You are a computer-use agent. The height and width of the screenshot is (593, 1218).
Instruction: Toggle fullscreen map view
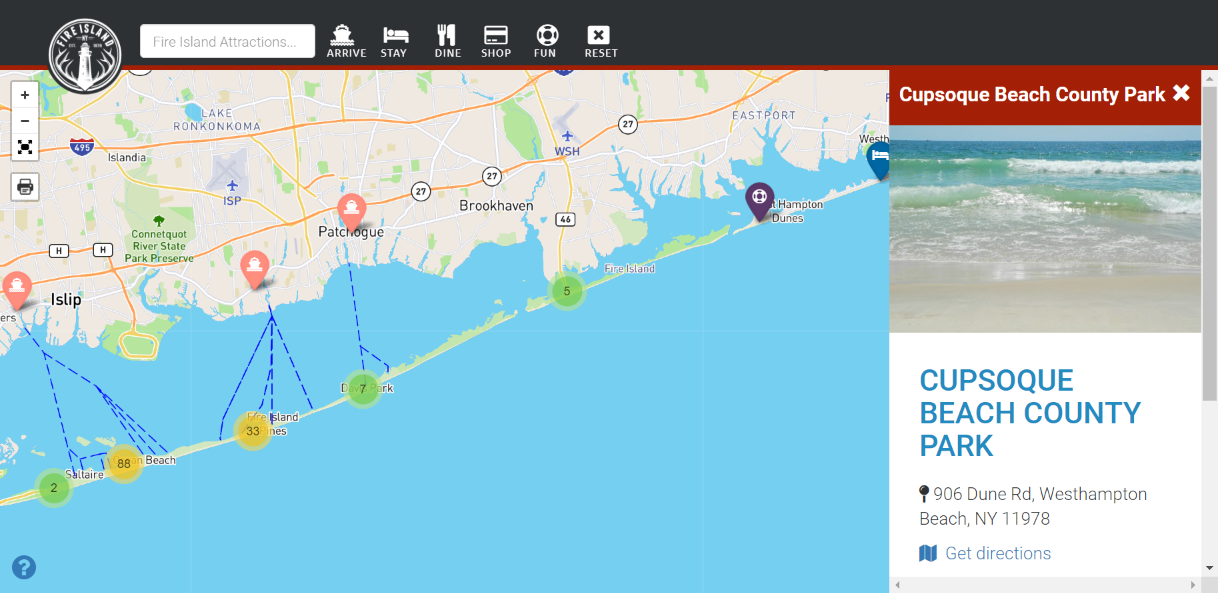[x=25, y=147]
